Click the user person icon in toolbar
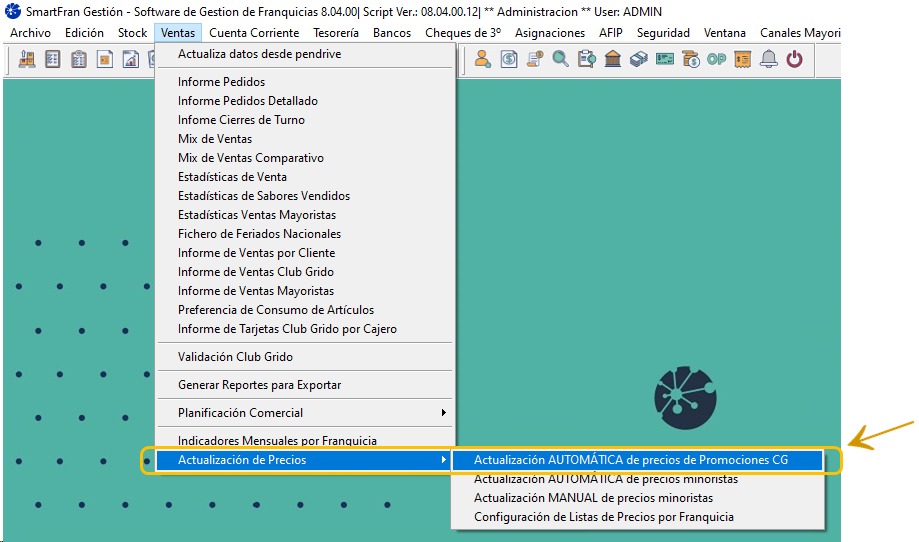 pyautogui.click(x=482, y=59)
